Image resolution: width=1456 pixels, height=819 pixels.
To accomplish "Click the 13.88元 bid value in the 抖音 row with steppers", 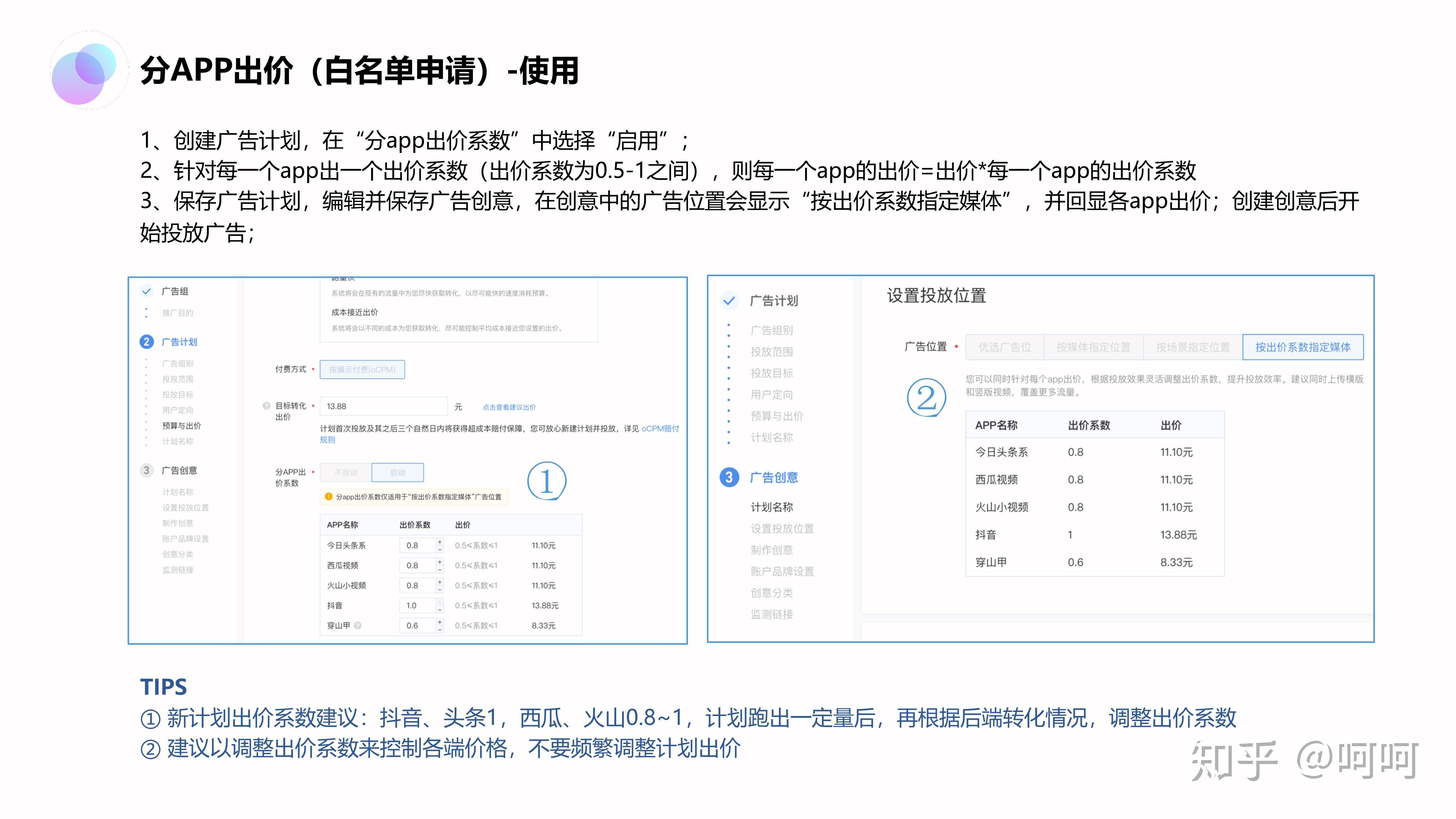I will pos(545,605).
